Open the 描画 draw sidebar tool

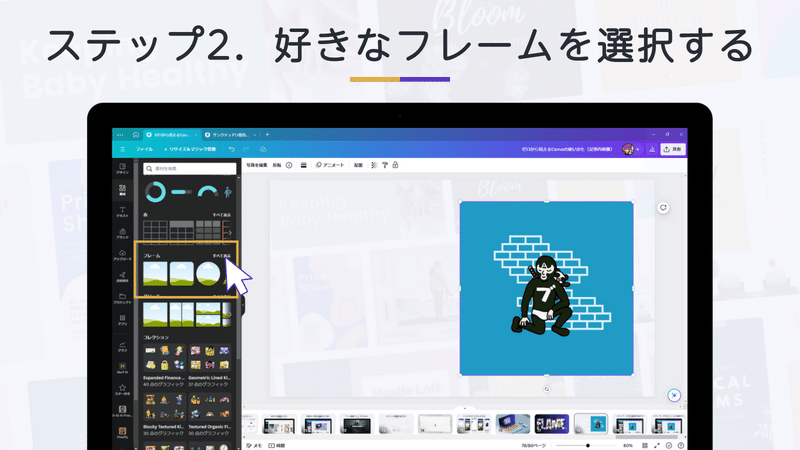click(x=122, y=277)
